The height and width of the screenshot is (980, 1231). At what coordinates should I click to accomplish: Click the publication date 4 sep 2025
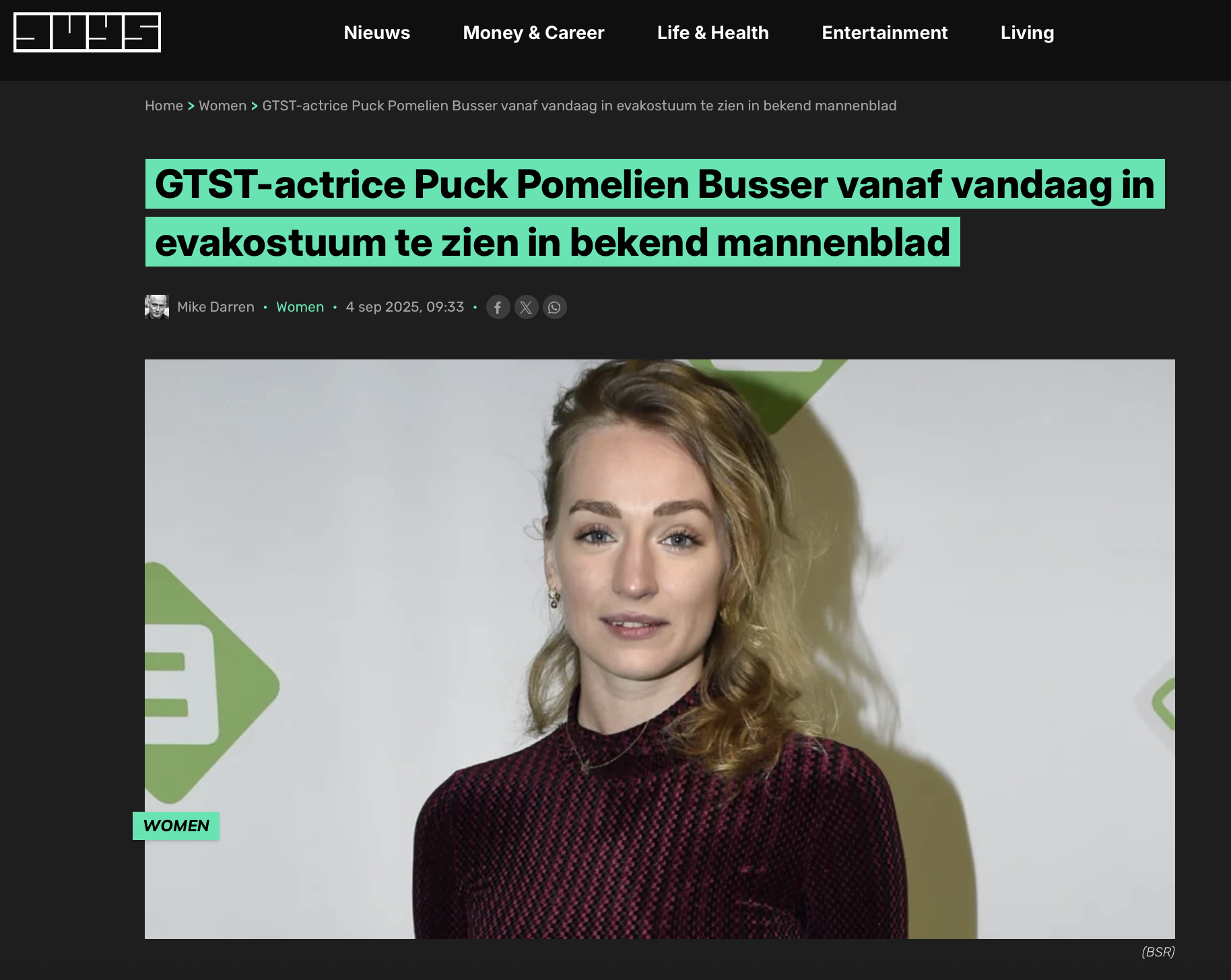[x=405, y=307]
